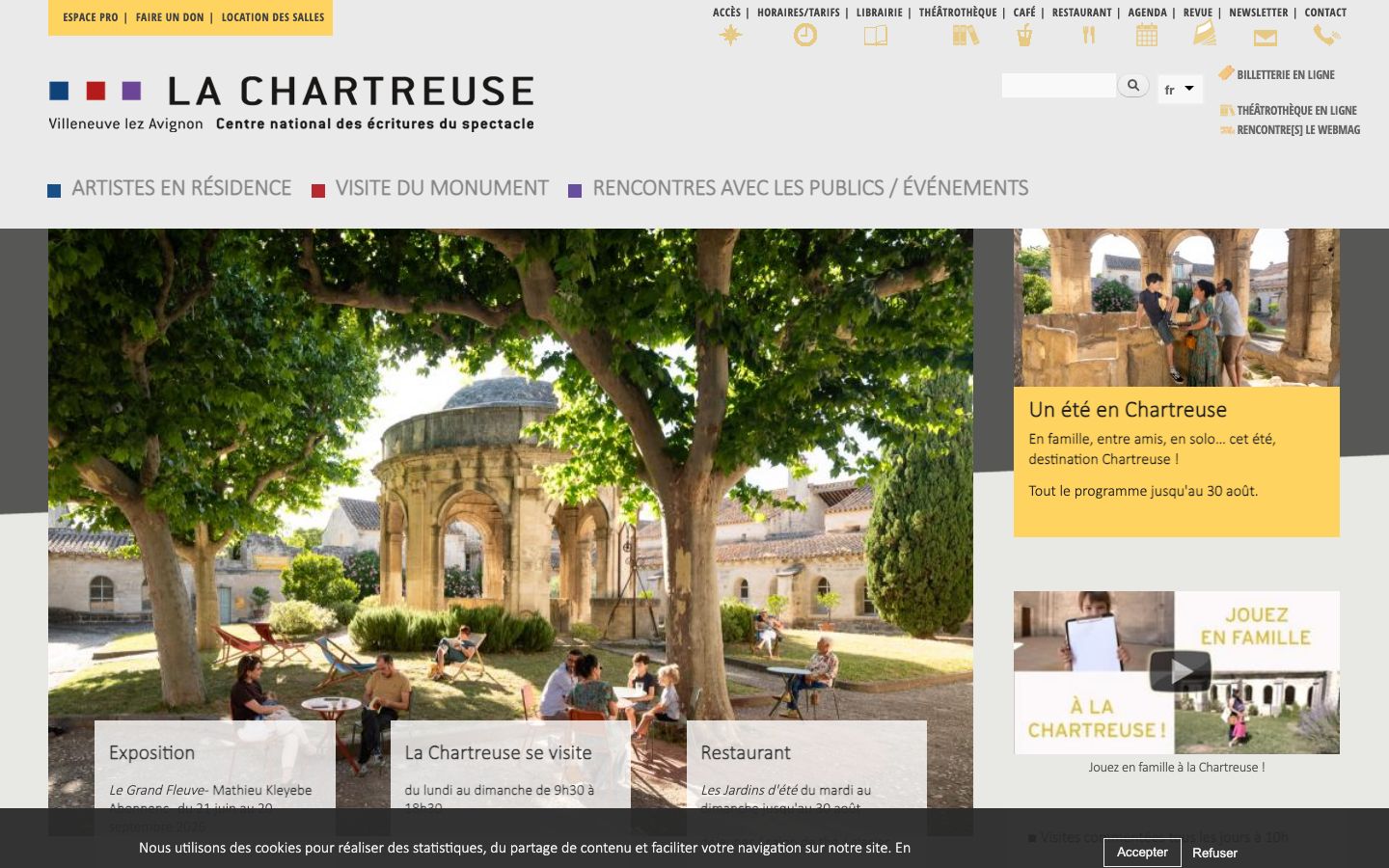
Task: Click the Restaurant top nav text
Action: coord(1081,13)
